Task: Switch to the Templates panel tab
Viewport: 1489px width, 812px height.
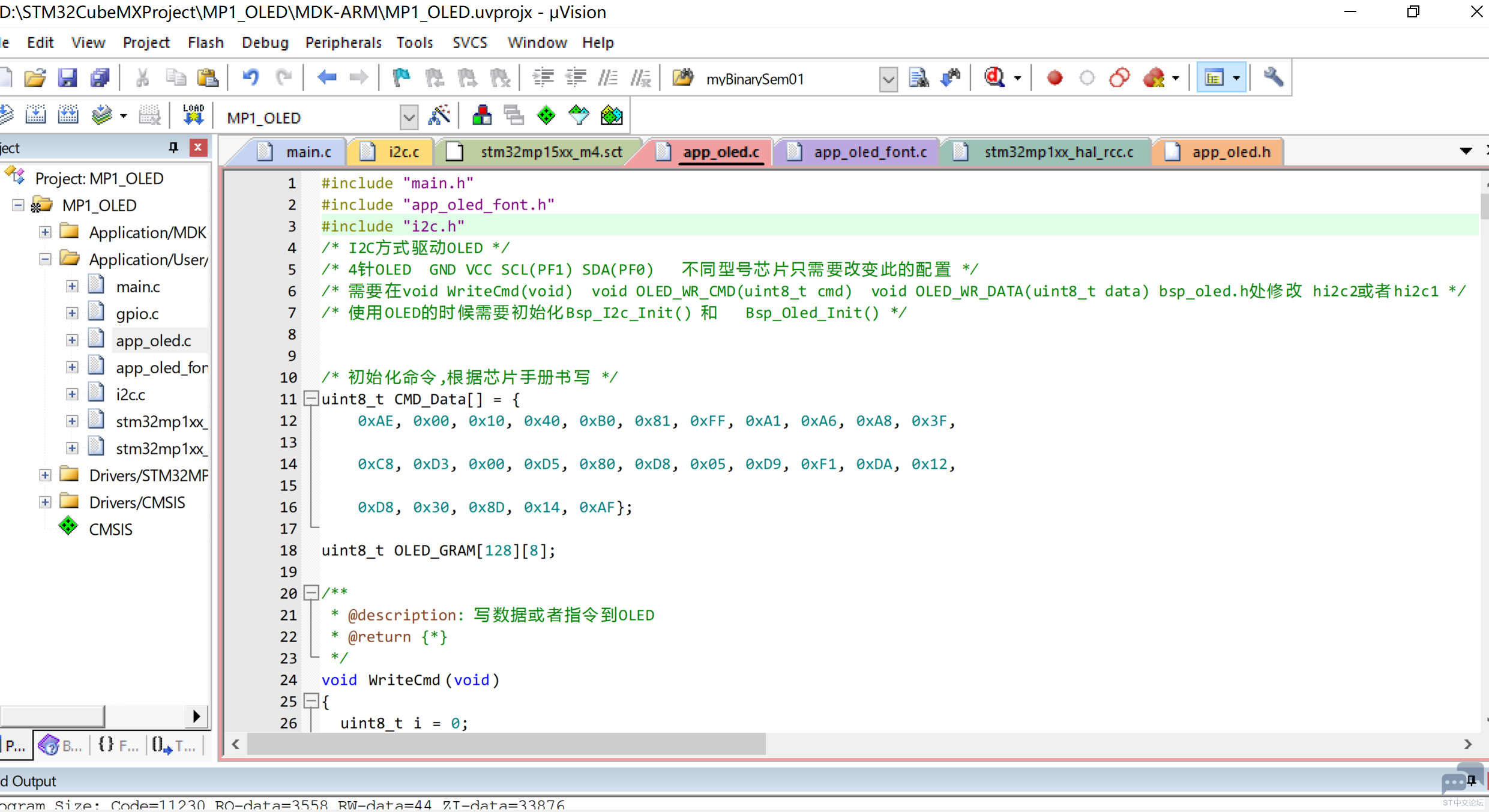Action: point(174,745)
